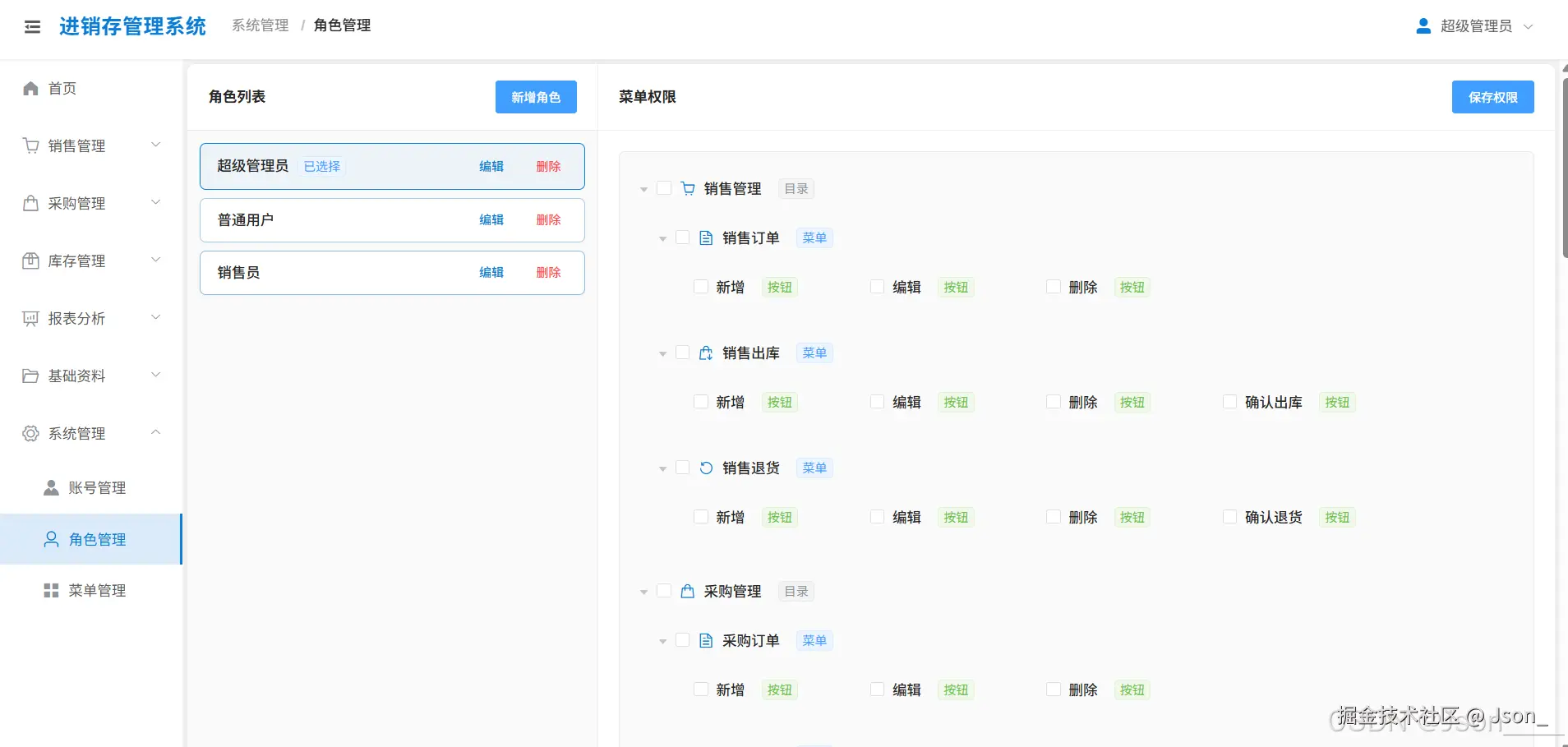Tick the 新增 checkbox under 采购订单
This screenshot has height=747, width=1568.
(701, 689)
